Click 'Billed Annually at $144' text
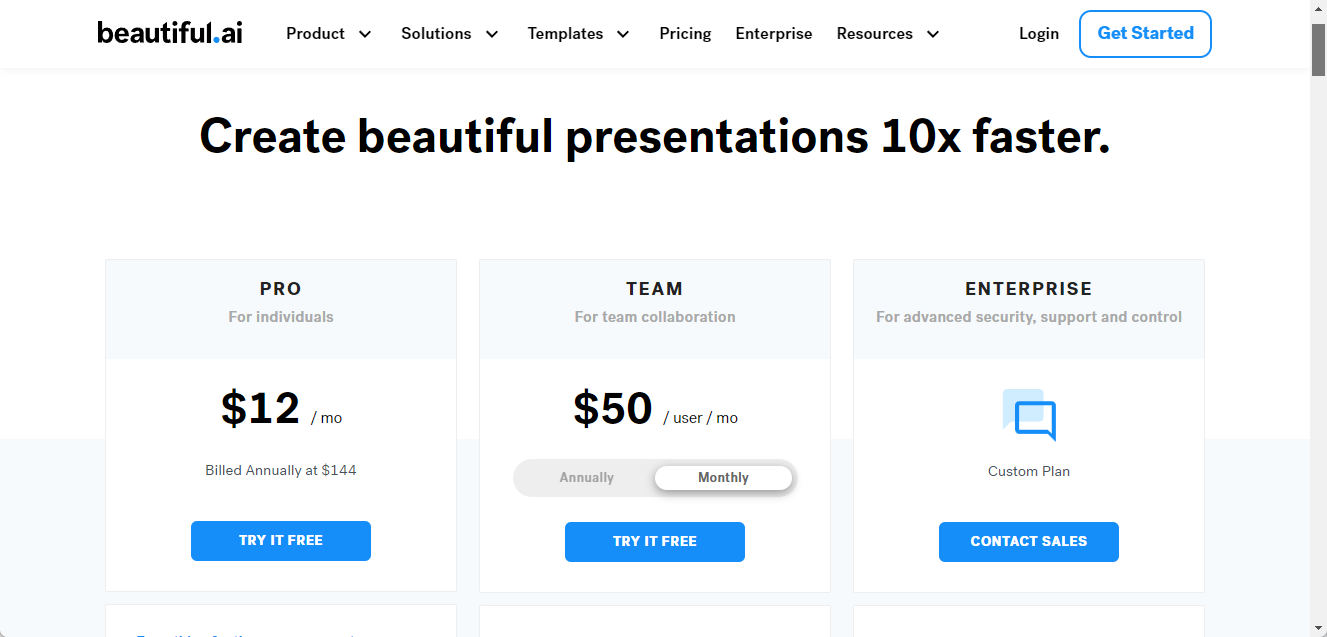 (281, 470)
